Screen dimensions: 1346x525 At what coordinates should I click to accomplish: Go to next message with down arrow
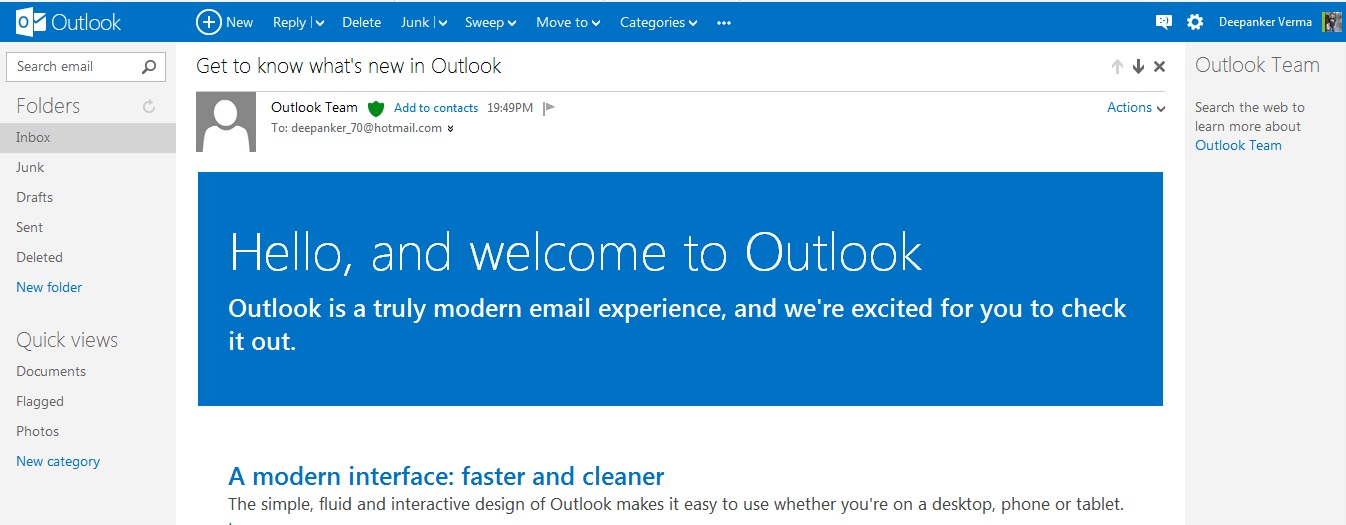[x=1138, y=67]
